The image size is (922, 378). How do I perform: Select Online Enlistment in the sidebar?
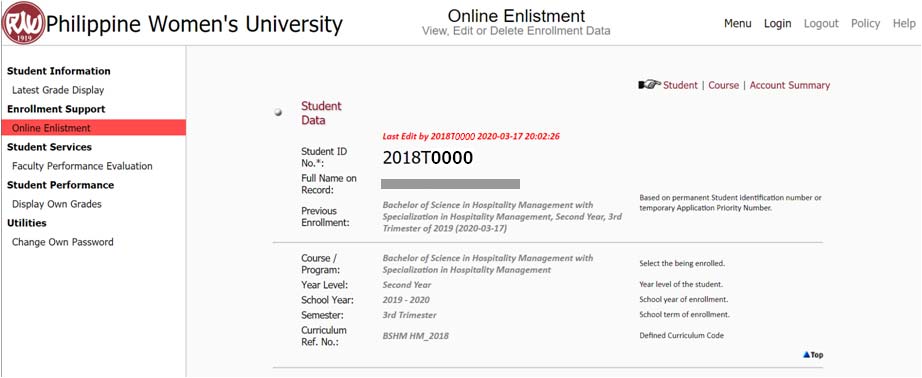click(x=93, y=128)
